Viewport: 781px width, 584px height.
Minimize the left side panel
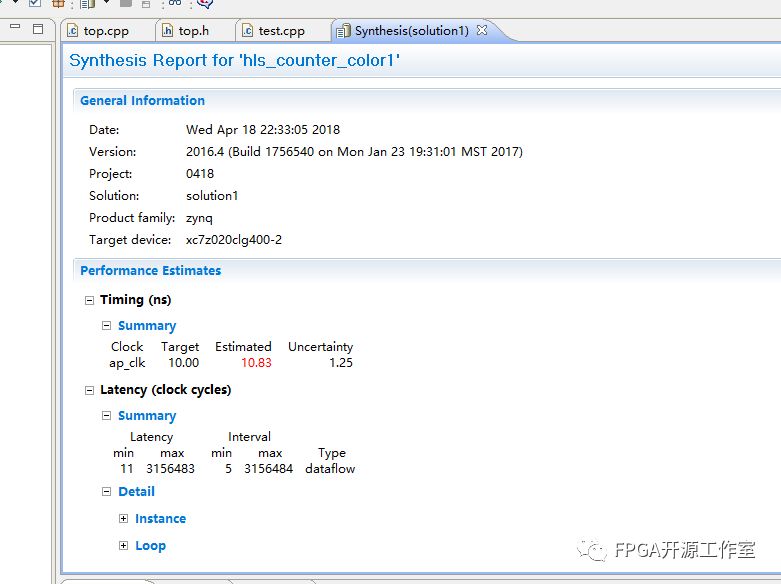pyautogui.click(x=13, y=29)
